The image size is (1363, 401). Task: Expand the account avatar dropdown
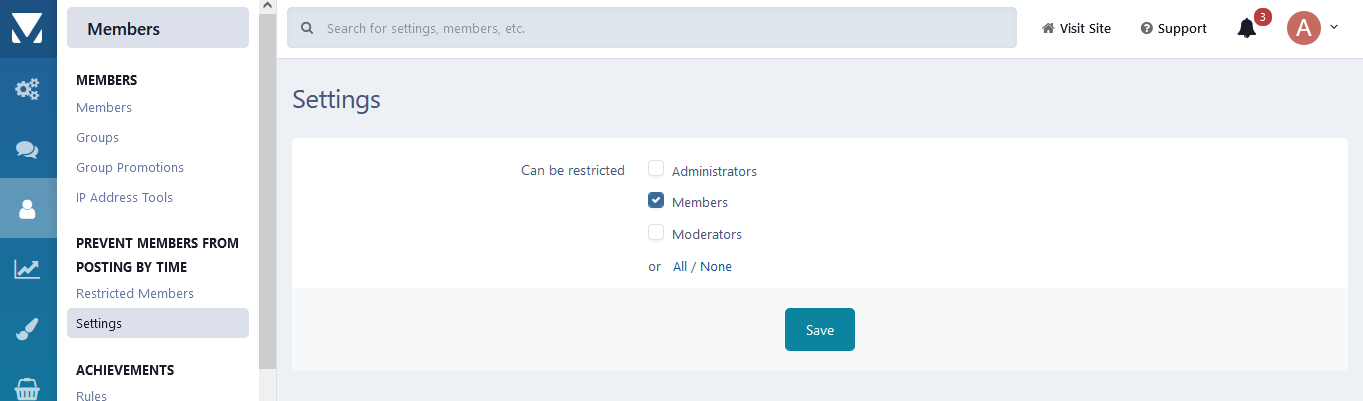1311,28
